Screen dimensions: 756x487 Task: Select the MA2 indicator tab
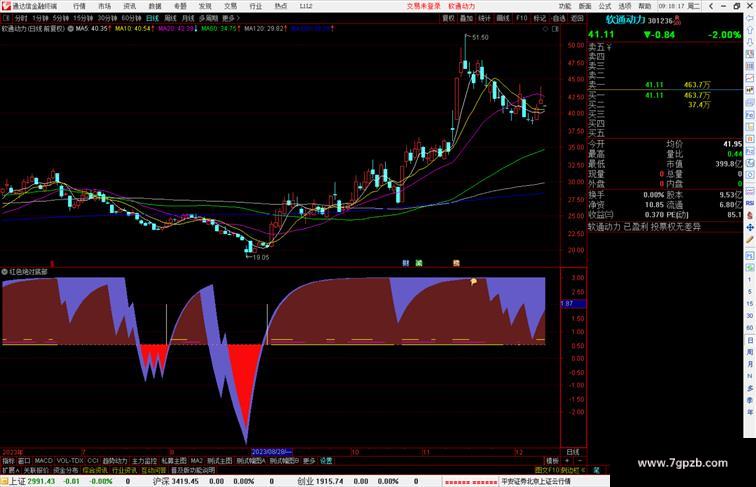[x=197, y=461]
